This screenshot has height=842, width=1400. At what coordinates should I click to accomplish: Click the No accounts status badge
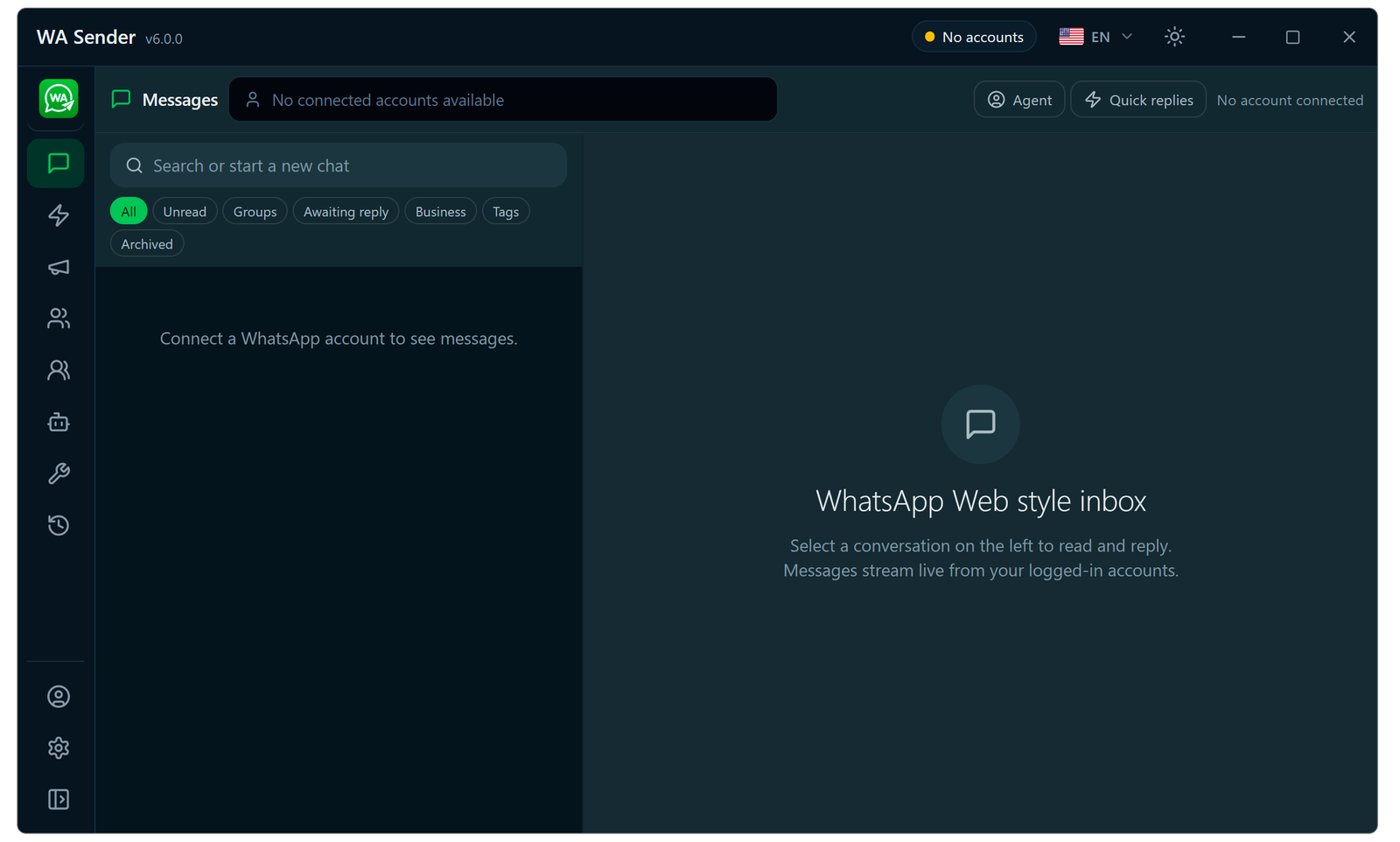[974, 37]
